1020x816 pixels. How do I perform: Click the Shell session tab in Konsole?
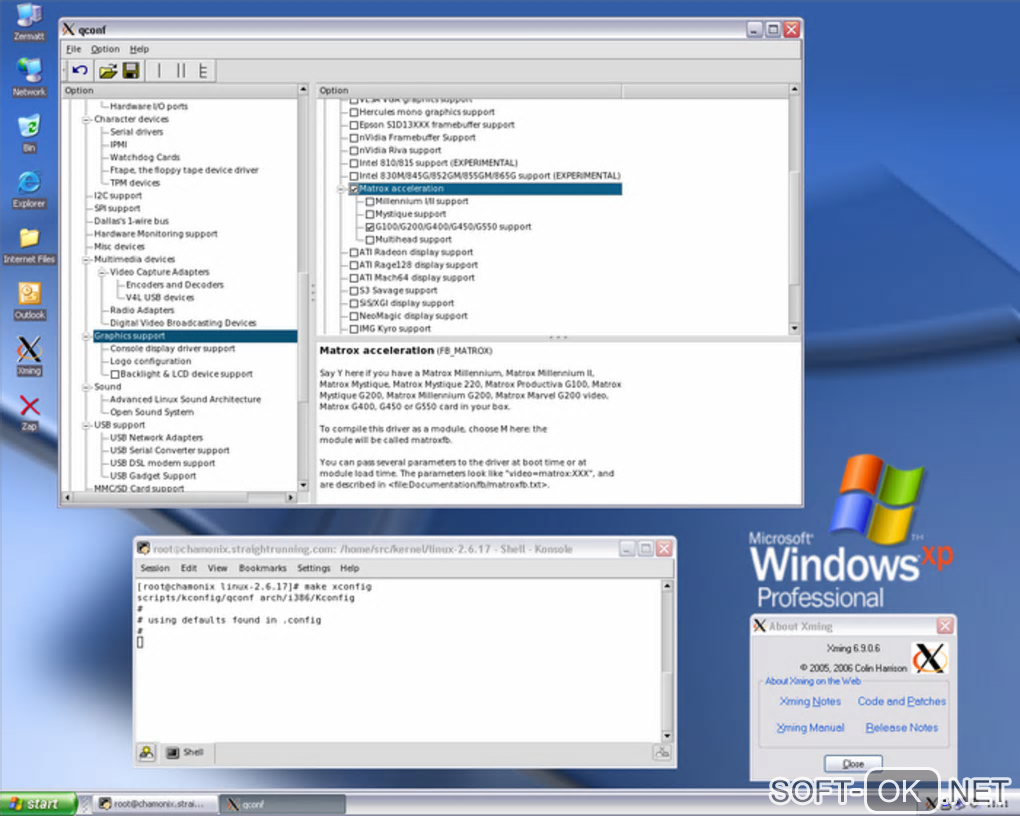click(x=186, y=752)
